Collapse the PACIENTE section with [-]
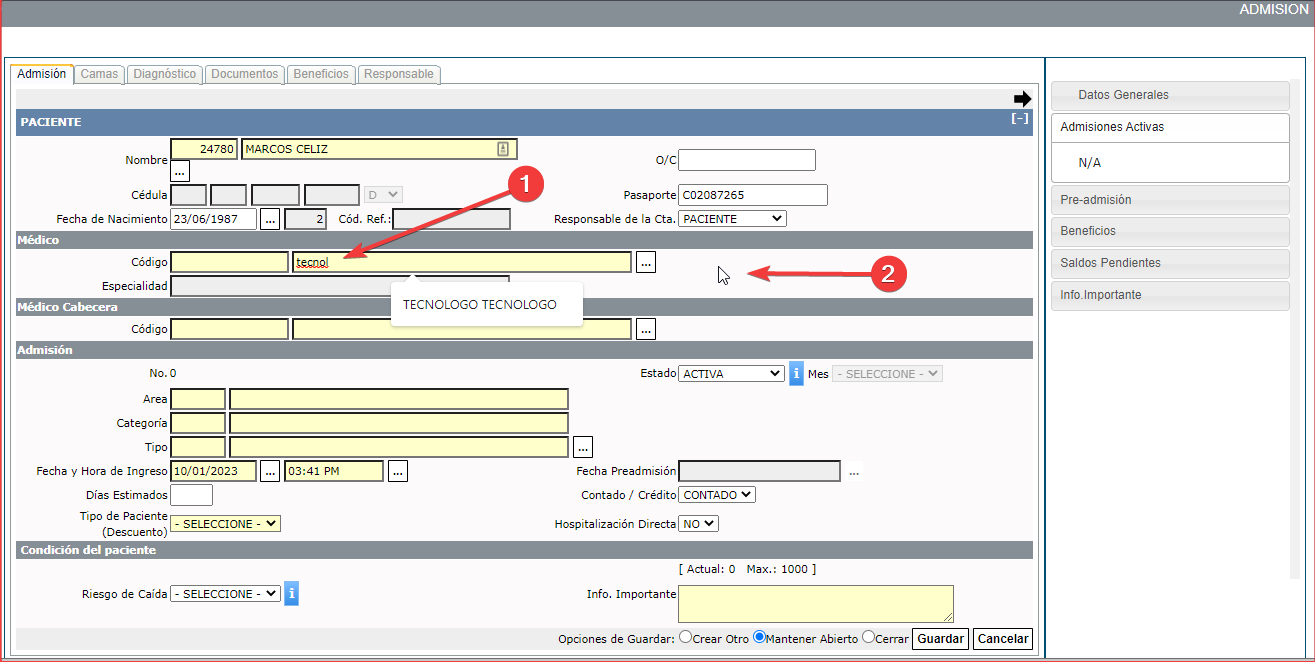This screenshot has height=662, width=1315. [1019, 119]
